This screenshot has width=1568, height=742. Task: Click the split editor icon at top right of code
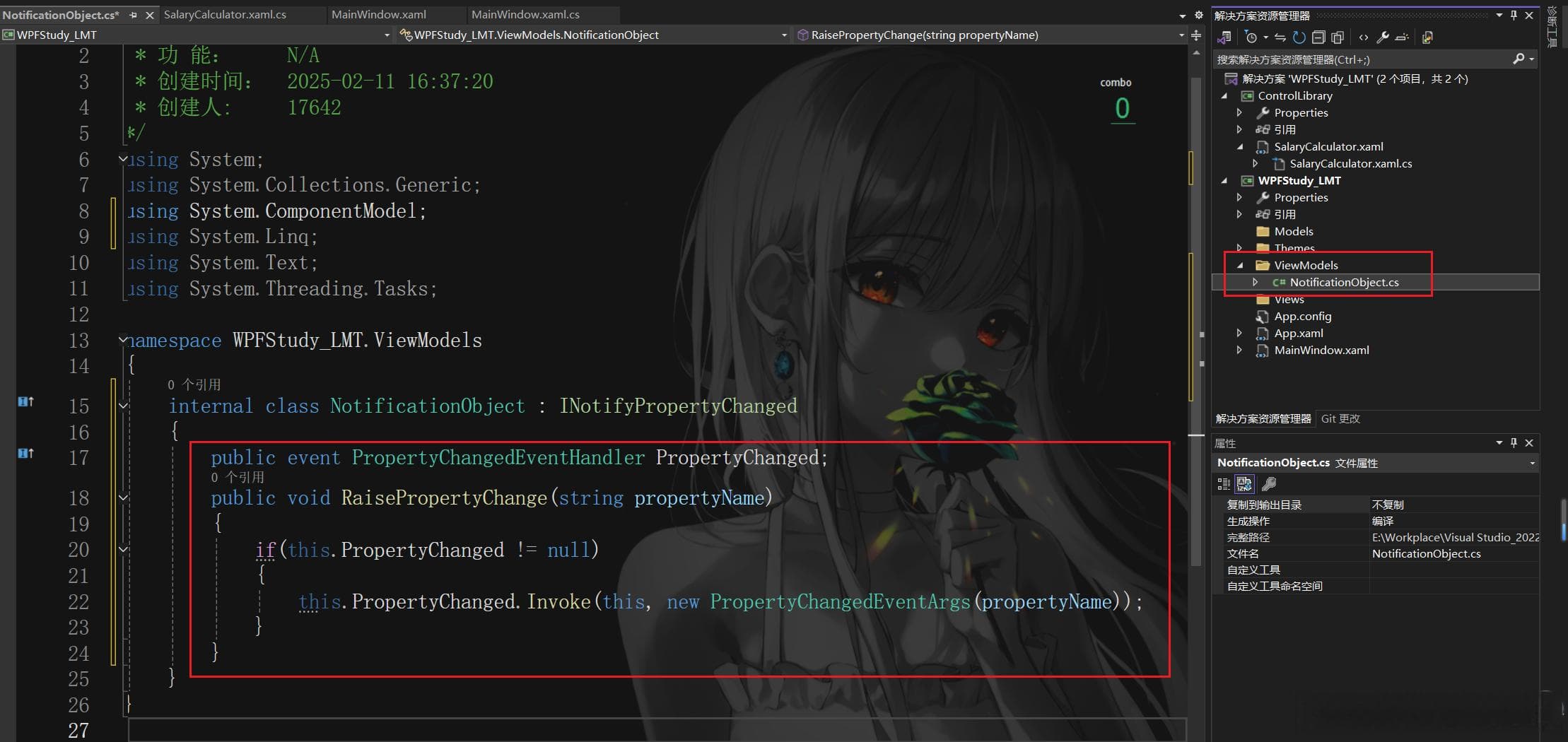pos(1196,35)
